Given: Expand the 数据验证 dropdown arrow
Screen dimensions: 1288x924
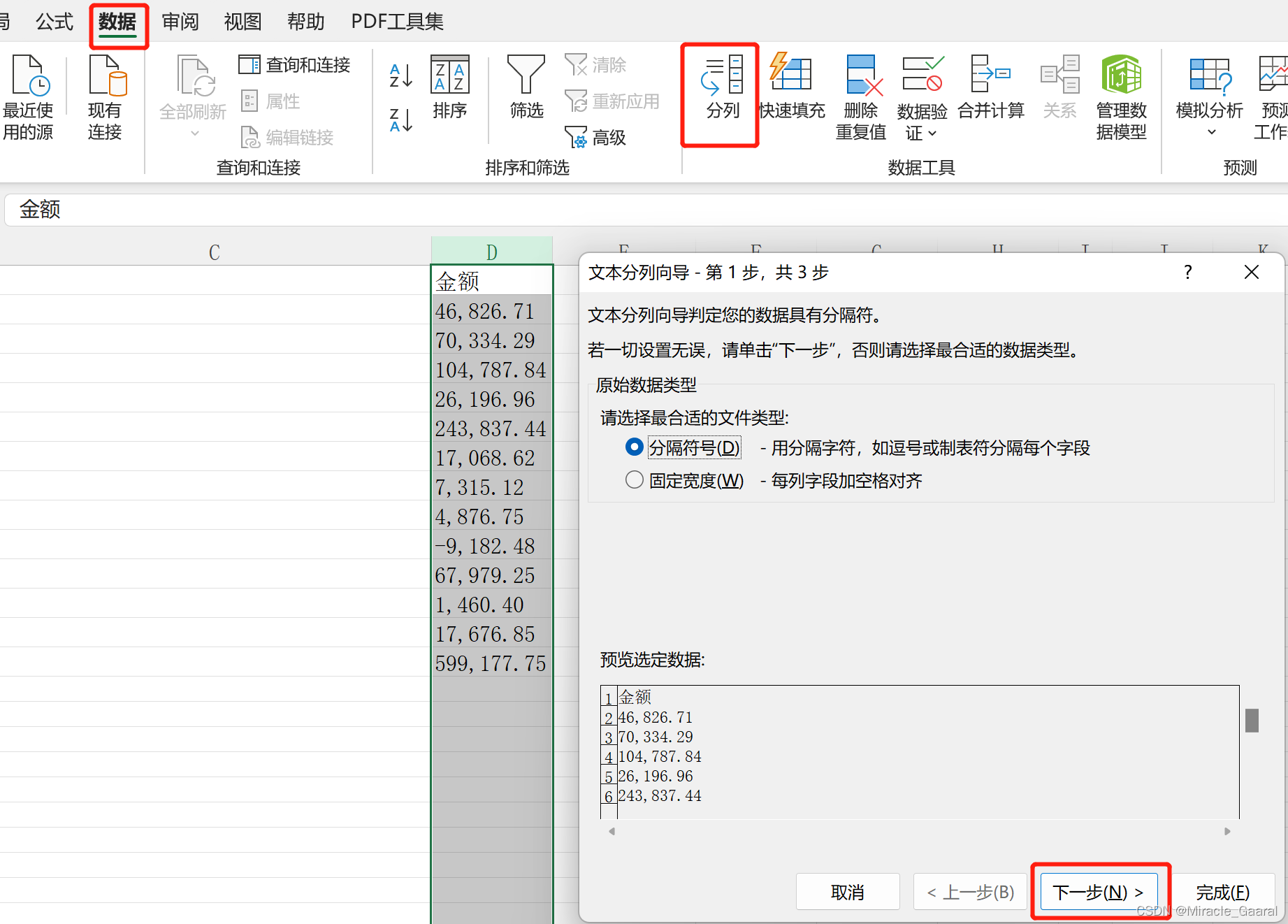Looking at the screenshot, I should (x=932, y=134).
